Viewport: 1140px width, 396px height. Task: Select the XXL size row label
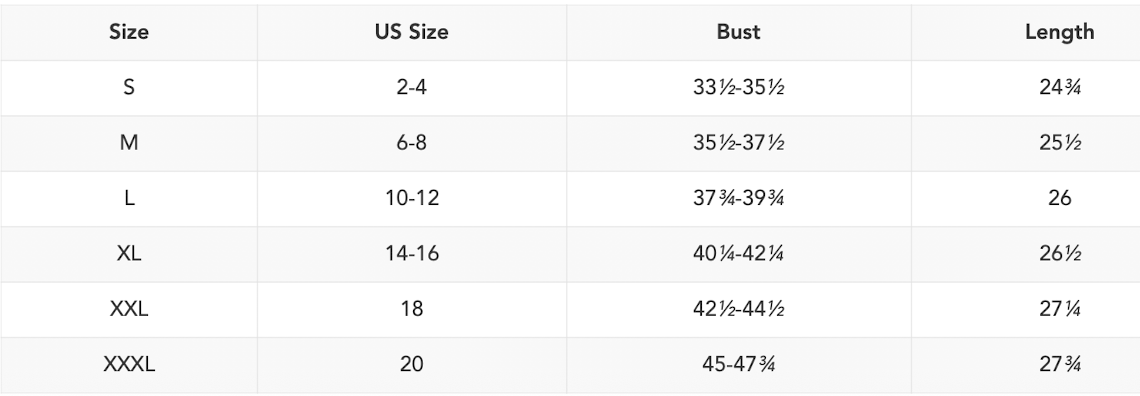point(129,308)
